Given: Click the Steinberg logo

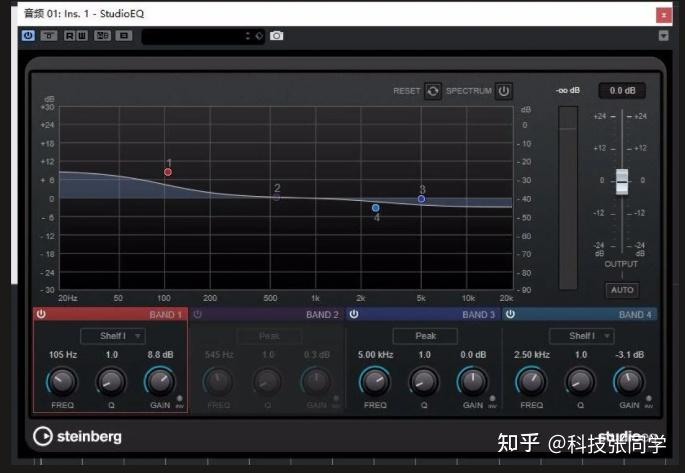Looking at the screenshot, I should pyautogui.click(x=78, y=436).
